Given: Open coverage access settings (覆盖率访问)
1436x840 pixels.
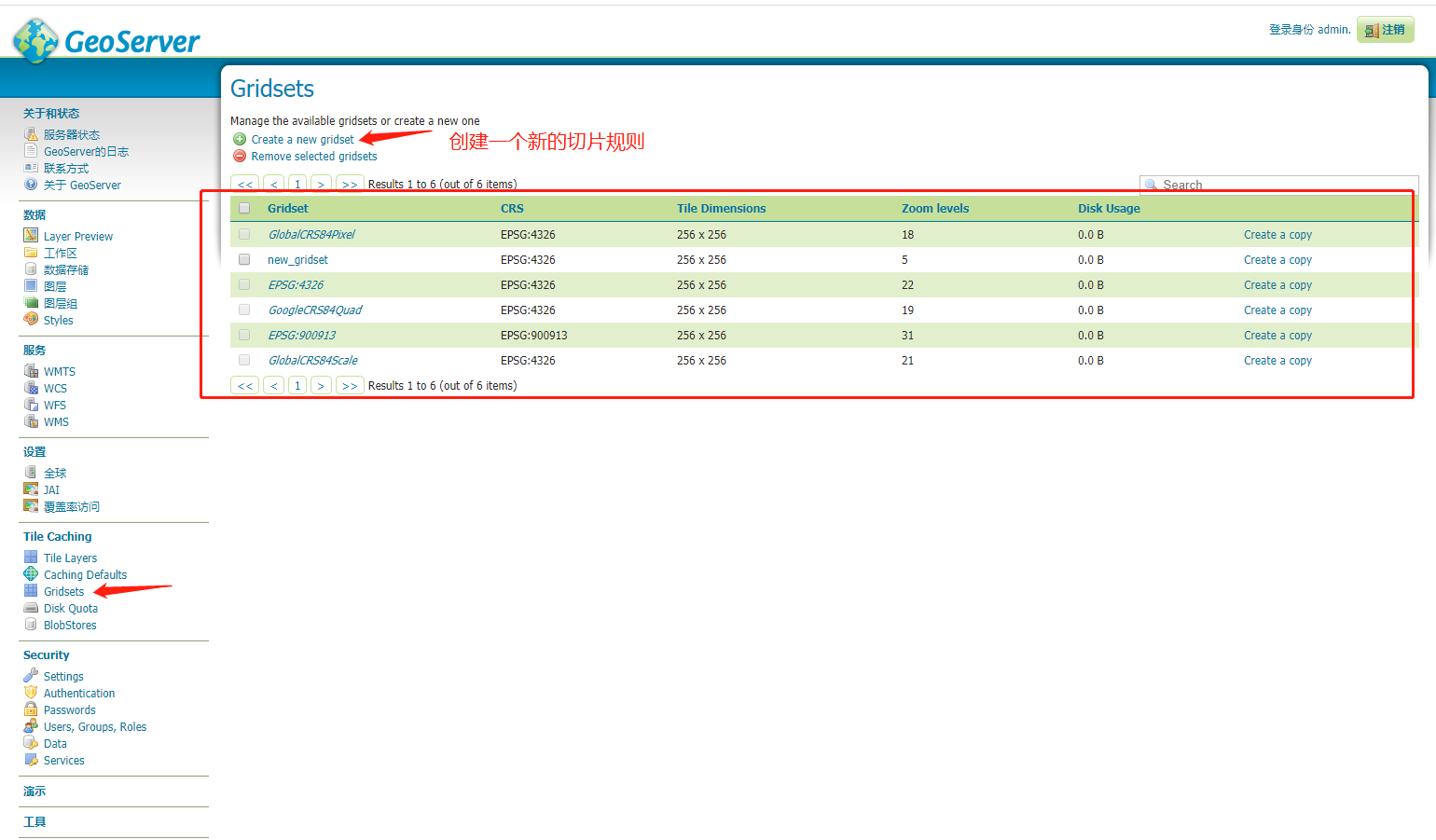Looking at the screenshot, I should [72, 507].
